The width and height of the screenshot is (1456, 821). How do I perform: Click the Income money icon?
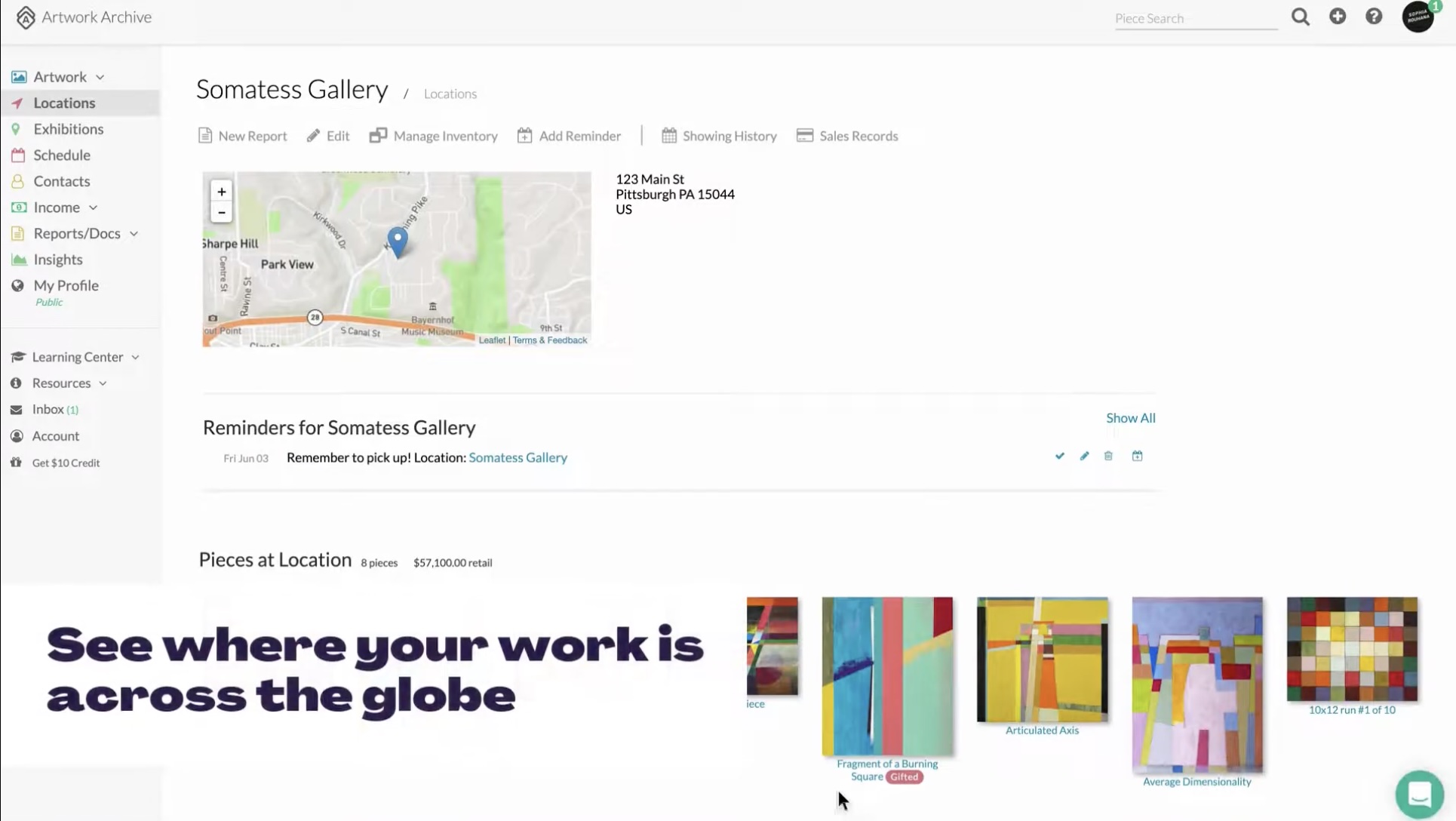[19, 208]
